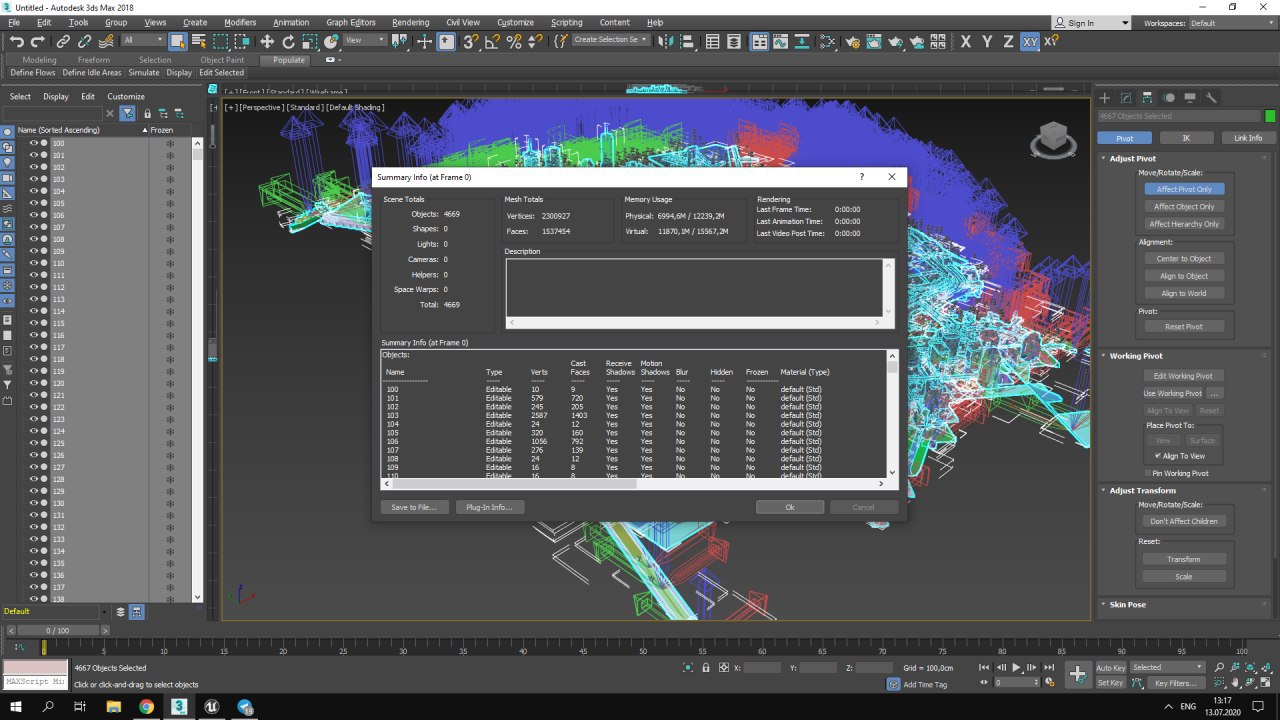
Task: Click the Center to Object button
Action: click(x=1184, y=258)
